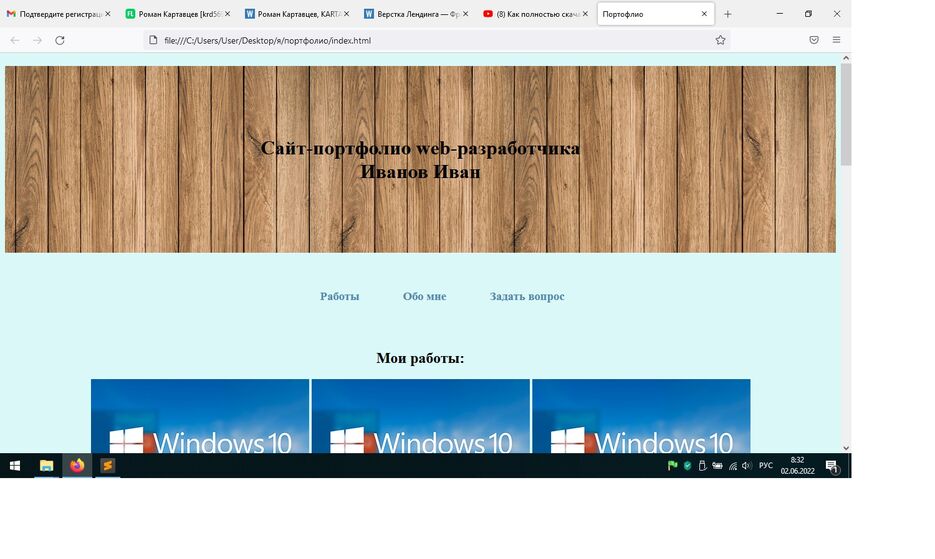
Task: Click the 'РУС' language indicator
Action: [766, 465]
